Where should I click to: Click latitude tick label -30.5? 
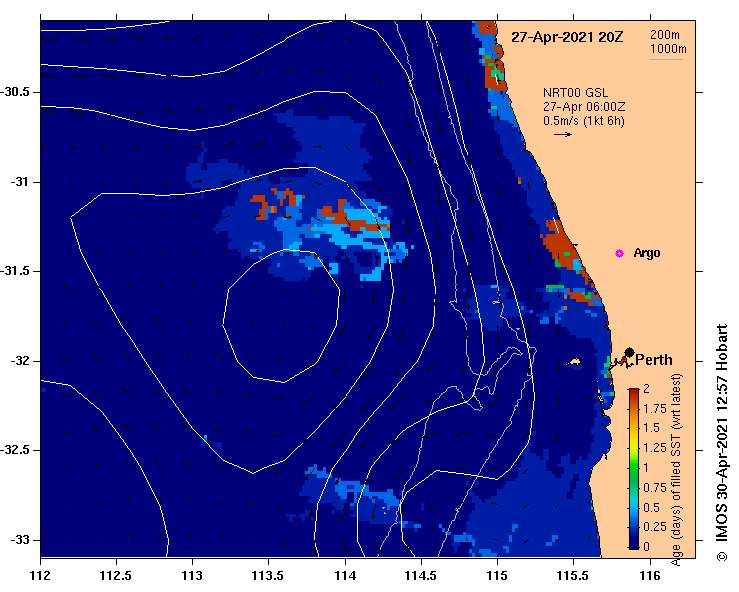[14, 92]
